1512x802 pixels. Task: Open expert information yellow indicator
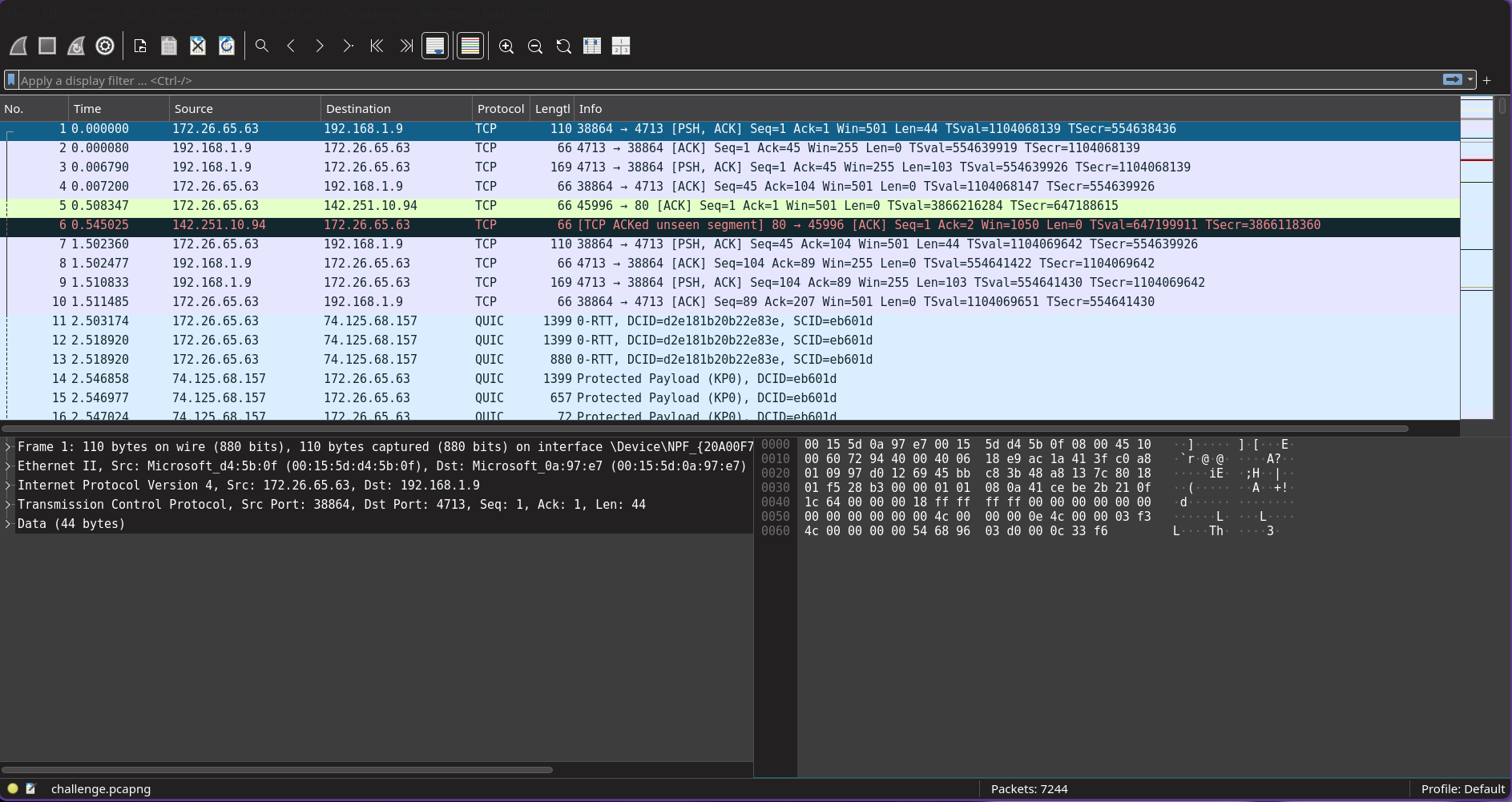[13, 788]
